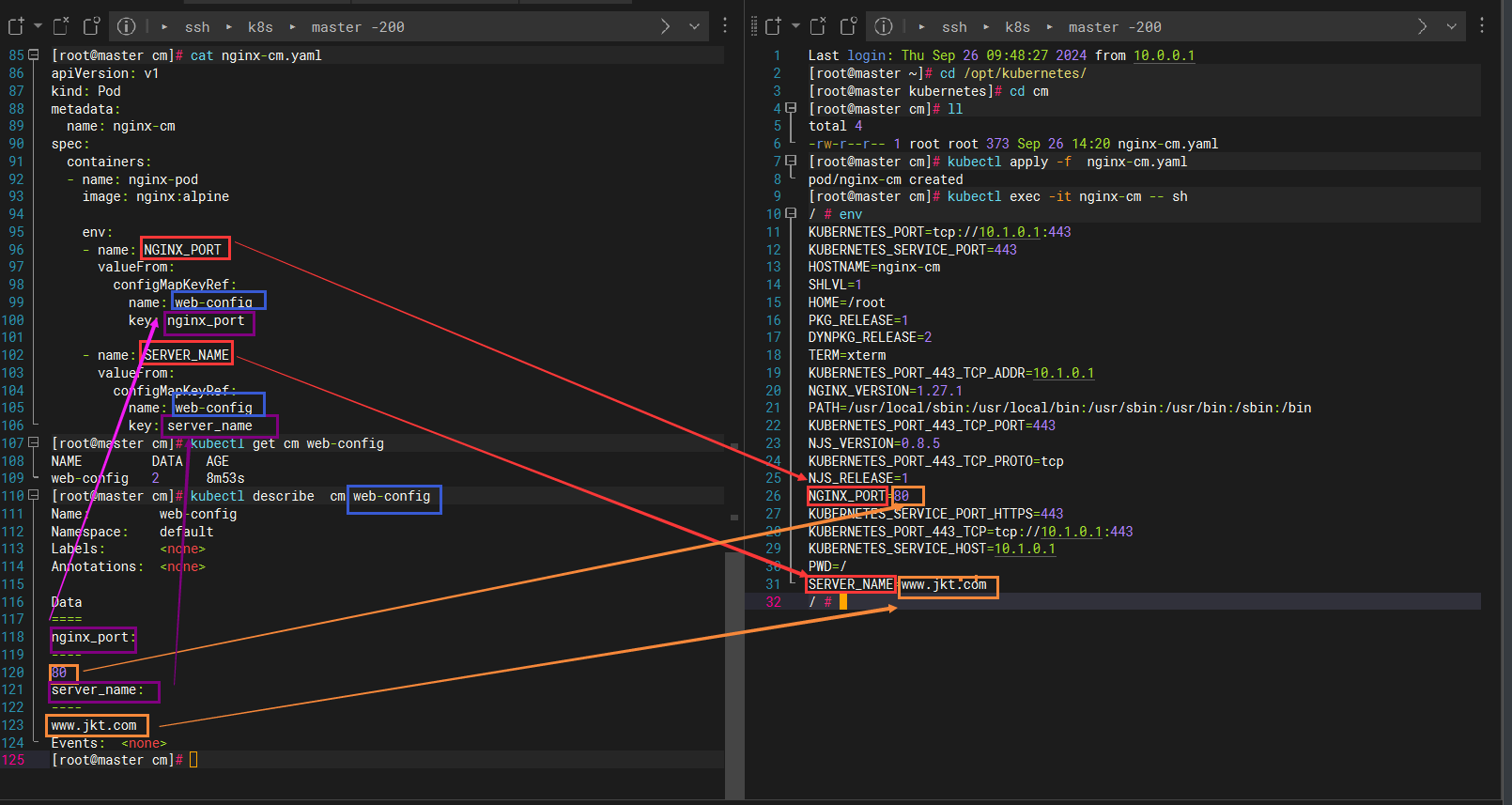Viewport: 1512px width, 805px height.
Task: Click 'kubectl apply -f nginx-cm.yaml' command
Action: click(1067, 162)
